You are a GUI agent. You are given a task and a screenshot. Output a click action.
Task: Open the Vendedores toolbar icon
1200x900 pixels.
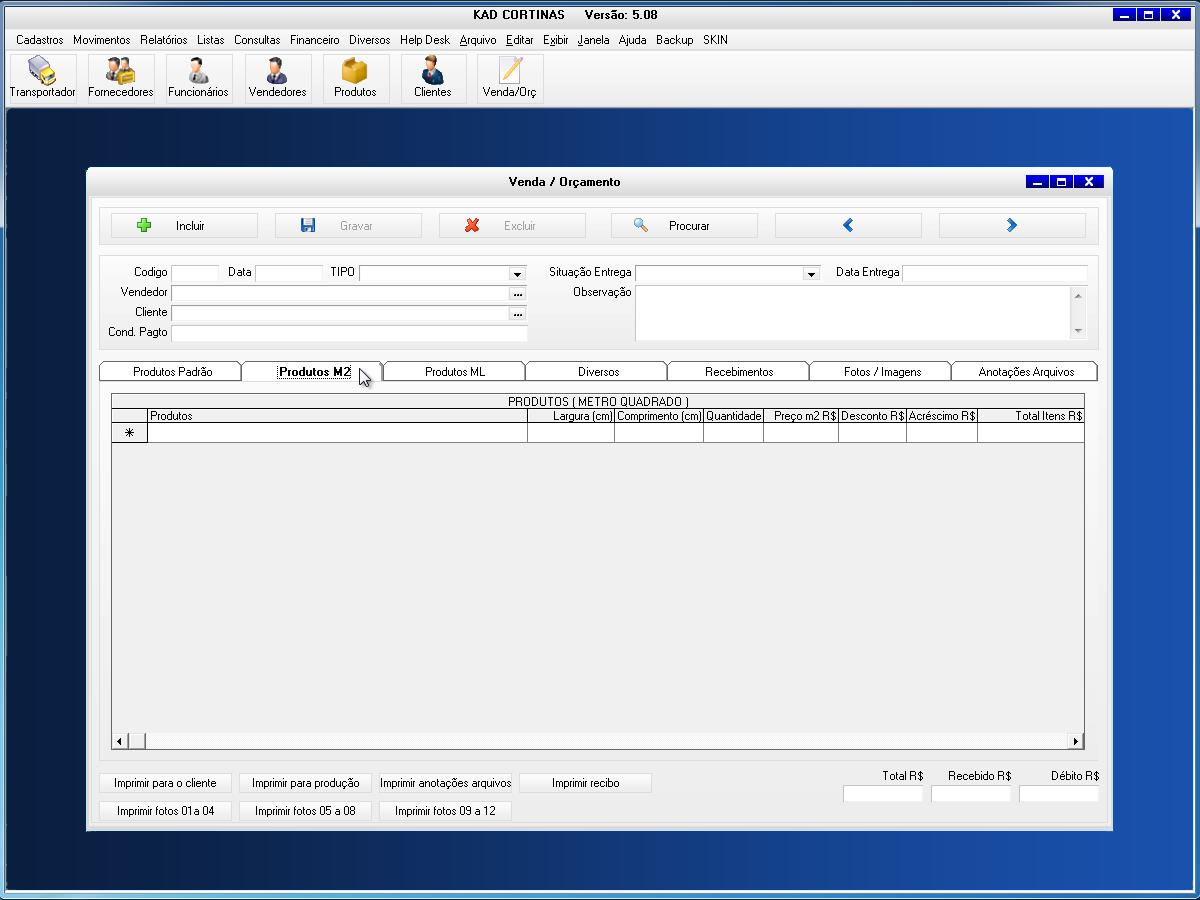pos(277,78)
